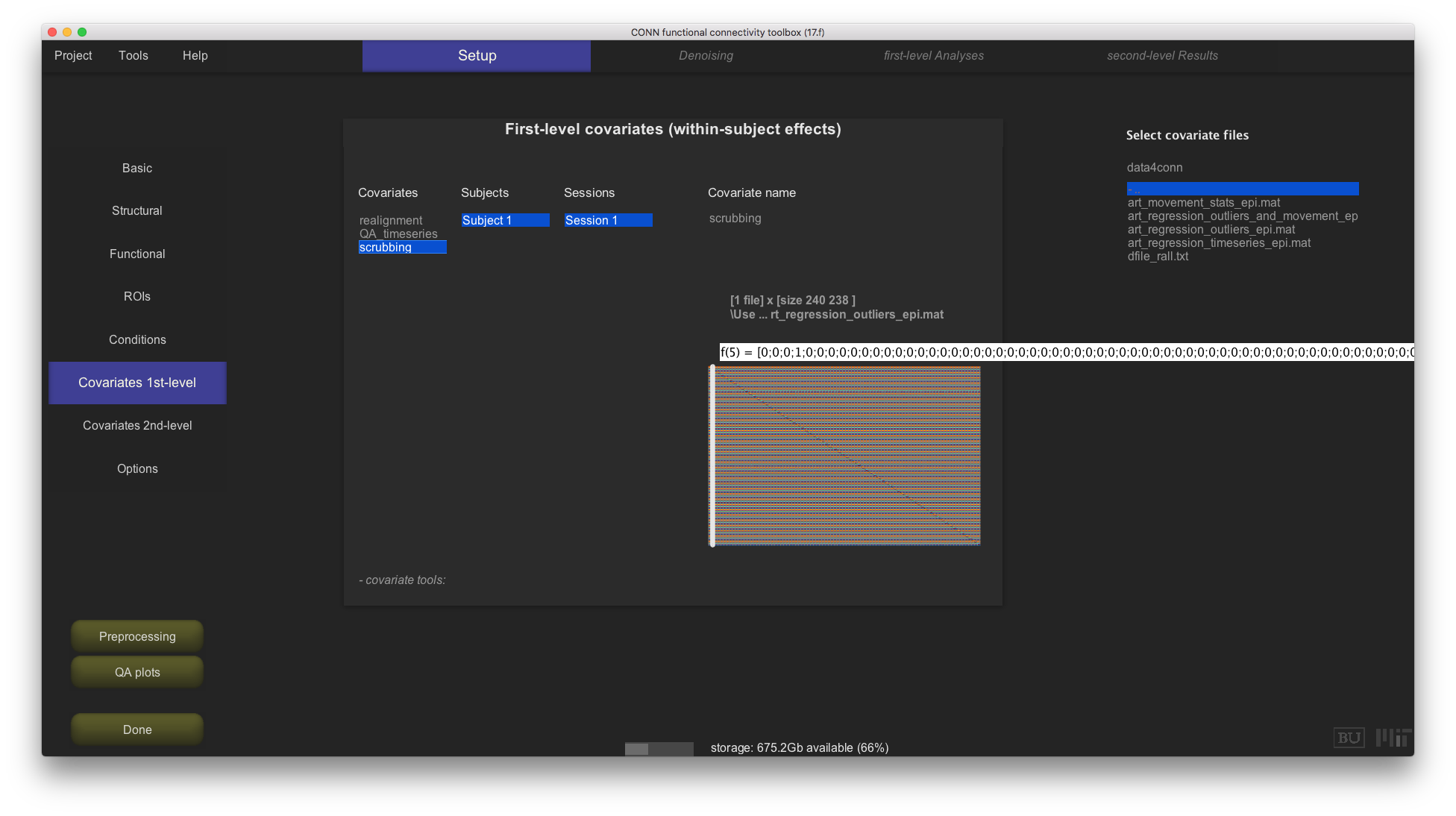Edit the scrubbing covariate name field

tap(735, 219)
